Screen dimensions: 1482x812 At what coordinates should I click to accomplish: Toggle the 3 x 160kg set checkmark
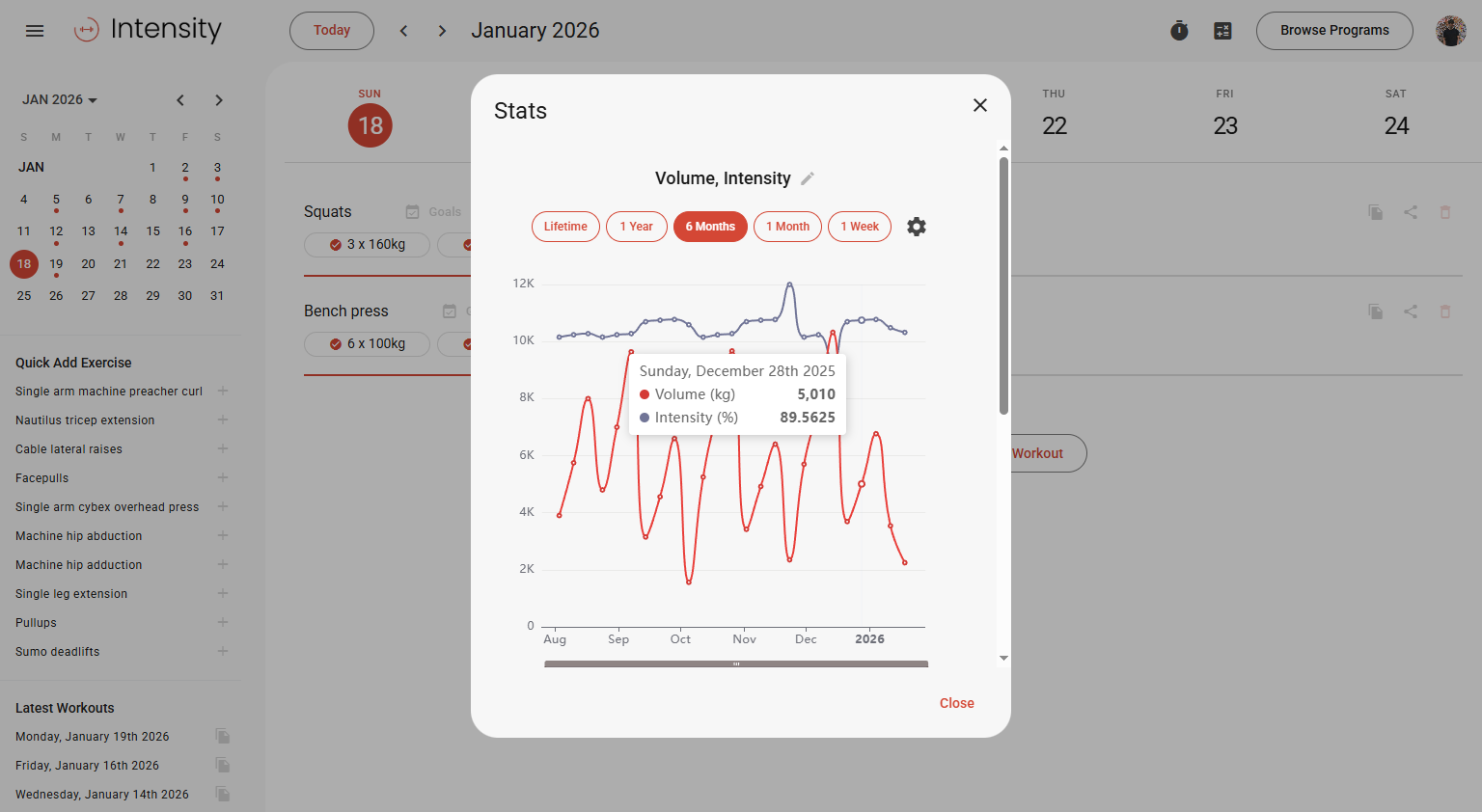click(x=336, y=245)
